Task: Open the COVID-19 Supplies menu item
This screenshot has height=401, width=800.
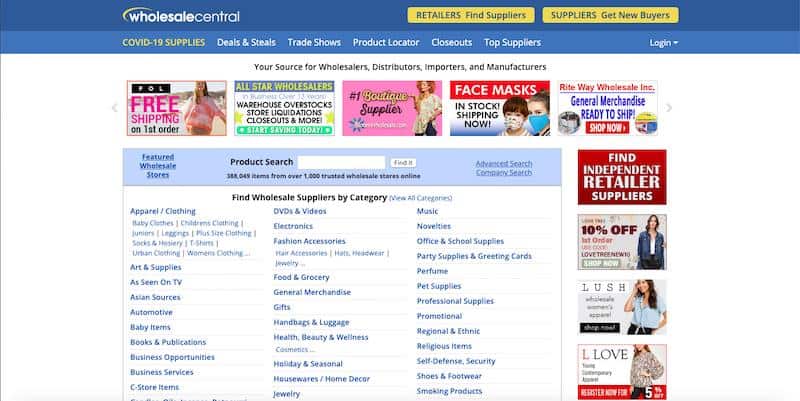Action: pos(163,43)
